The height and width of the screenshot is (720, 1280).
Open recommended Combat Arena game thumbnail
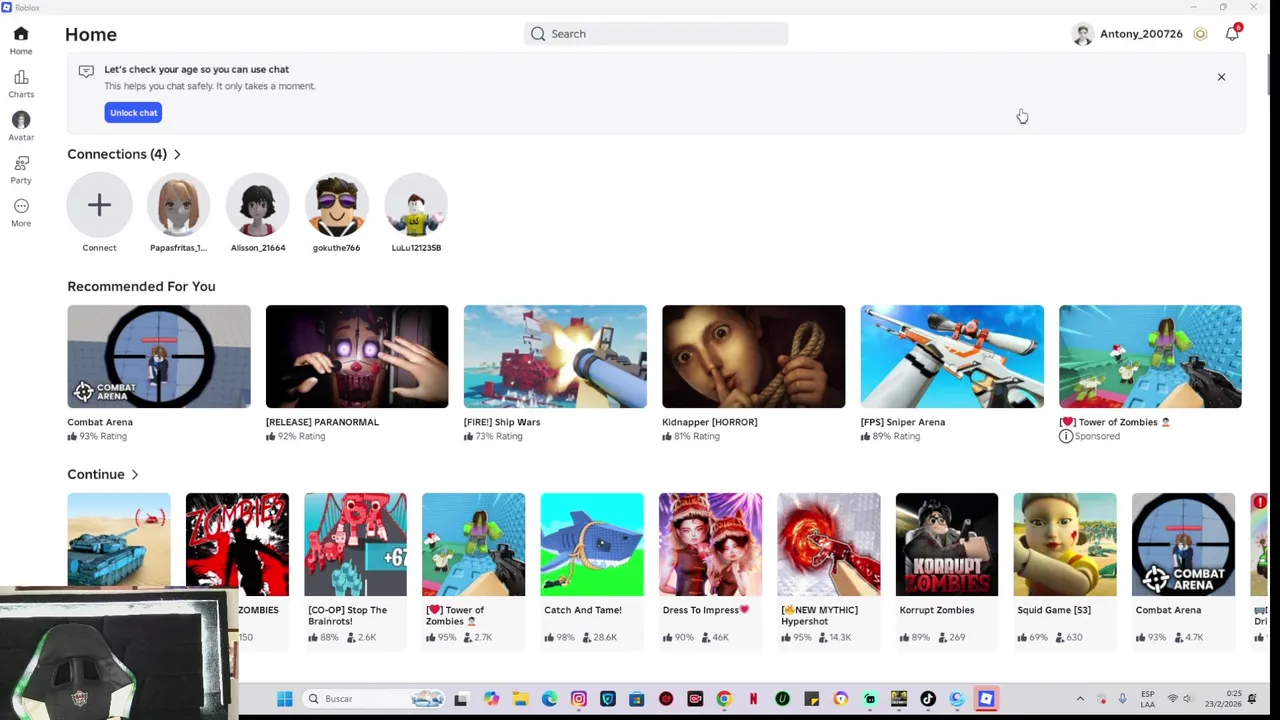159,356
